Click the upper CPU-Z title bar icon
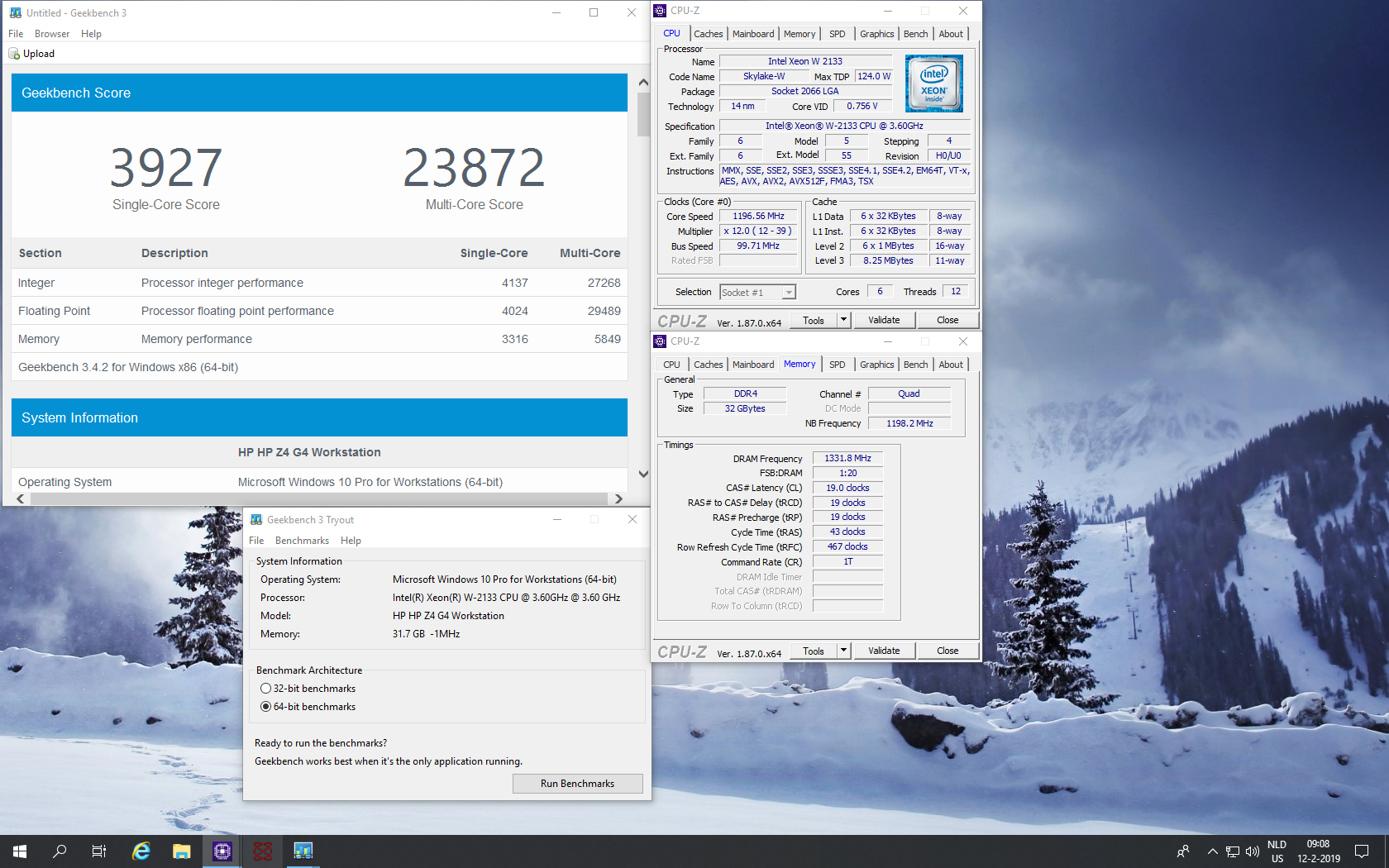Viewport: 1389px width, 868px height. (x=660, y=11)
